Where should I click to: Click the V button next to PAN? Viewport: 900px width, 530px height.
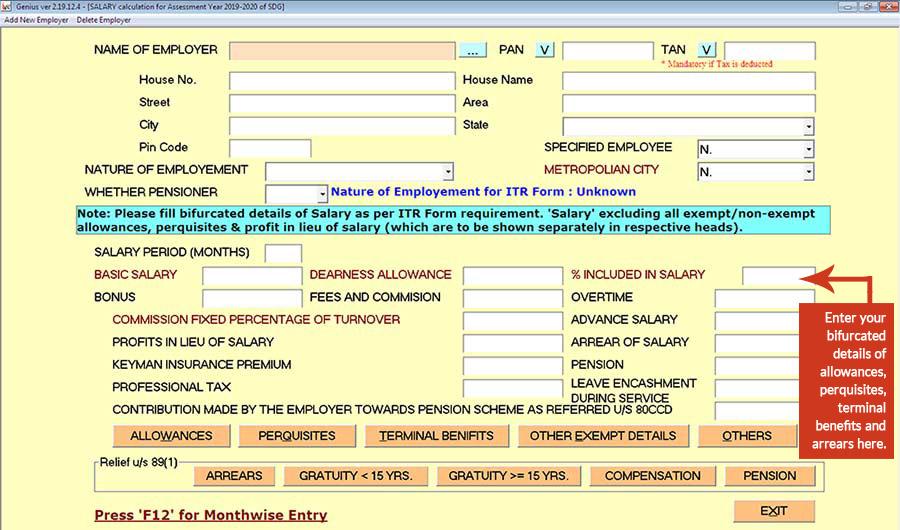tap(544, 50)
